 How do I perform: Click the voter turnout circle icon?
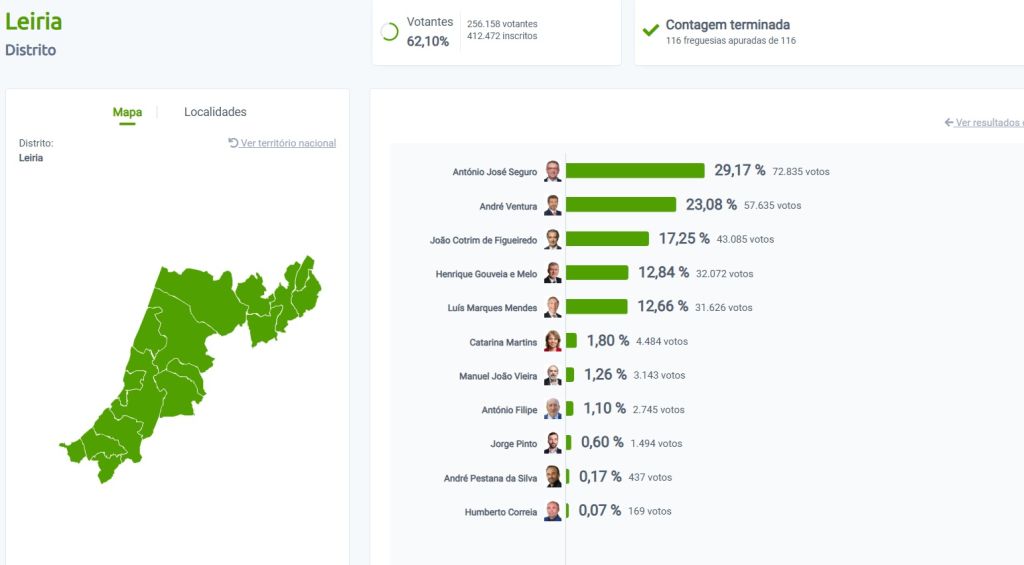tap(390, 32)
